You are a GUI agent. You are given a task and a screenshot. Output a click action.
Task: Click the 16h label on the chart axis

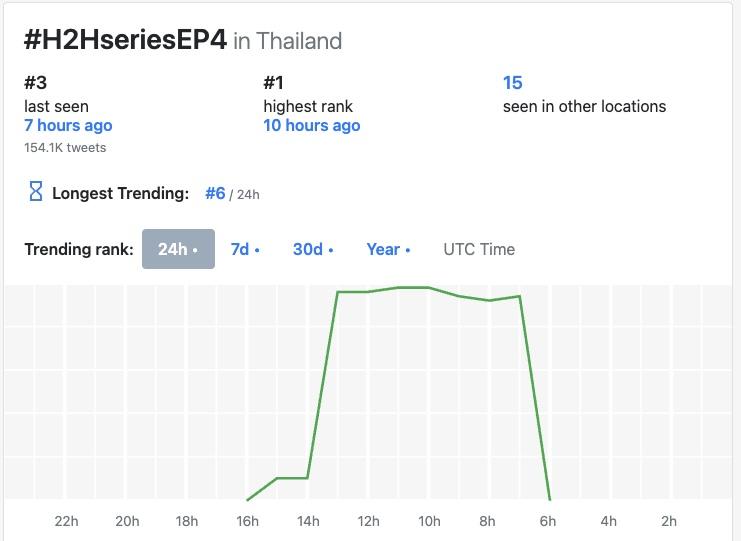click(247, 521)
